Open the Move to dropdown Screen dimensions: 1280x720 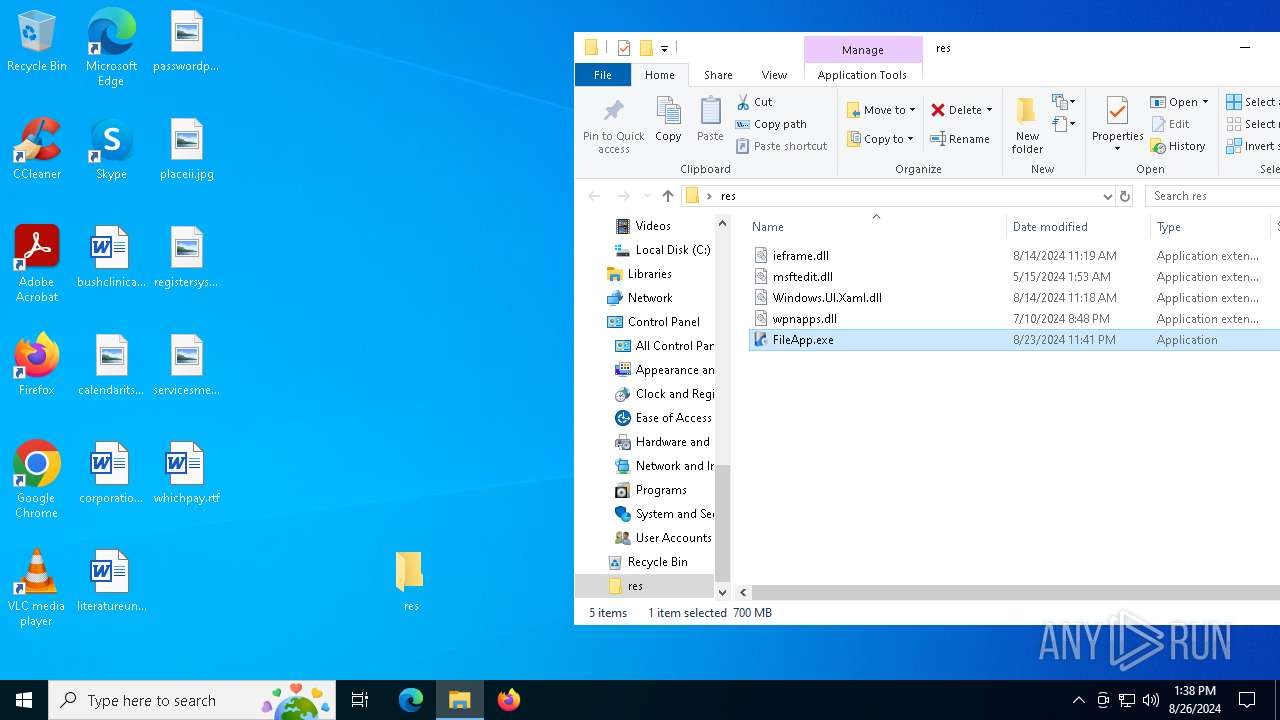[x=880, y=110]
